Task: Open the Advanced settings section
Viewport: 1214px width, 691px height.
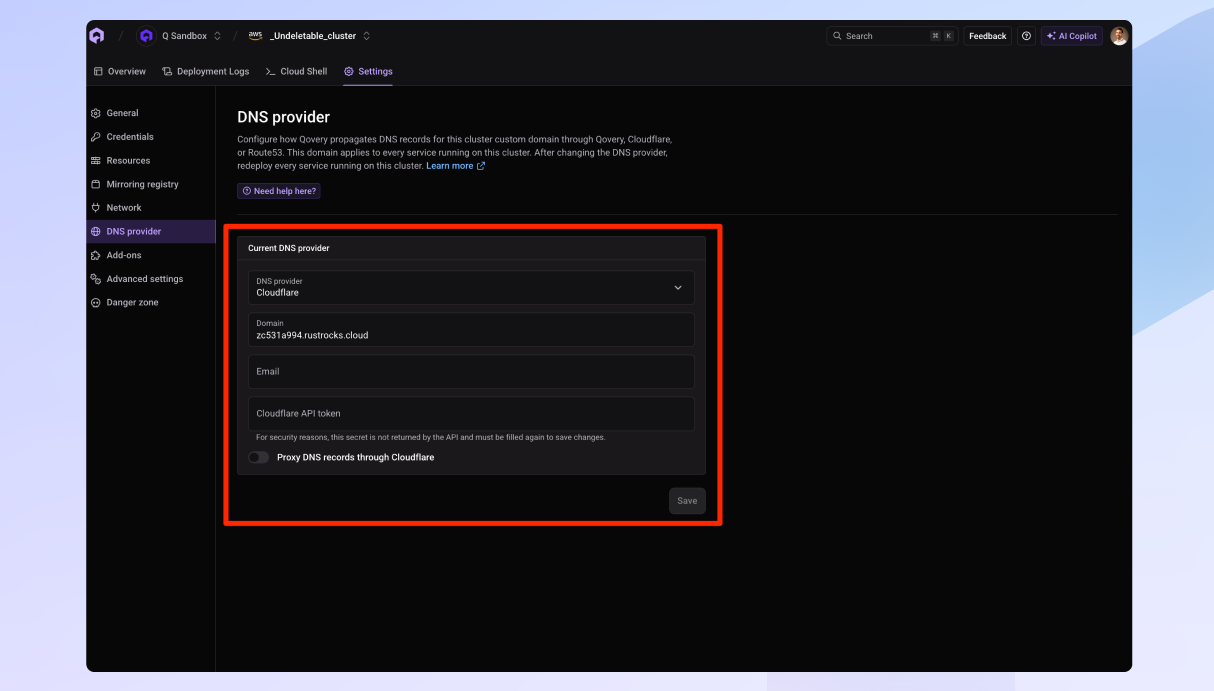Action: pos(151,279)
